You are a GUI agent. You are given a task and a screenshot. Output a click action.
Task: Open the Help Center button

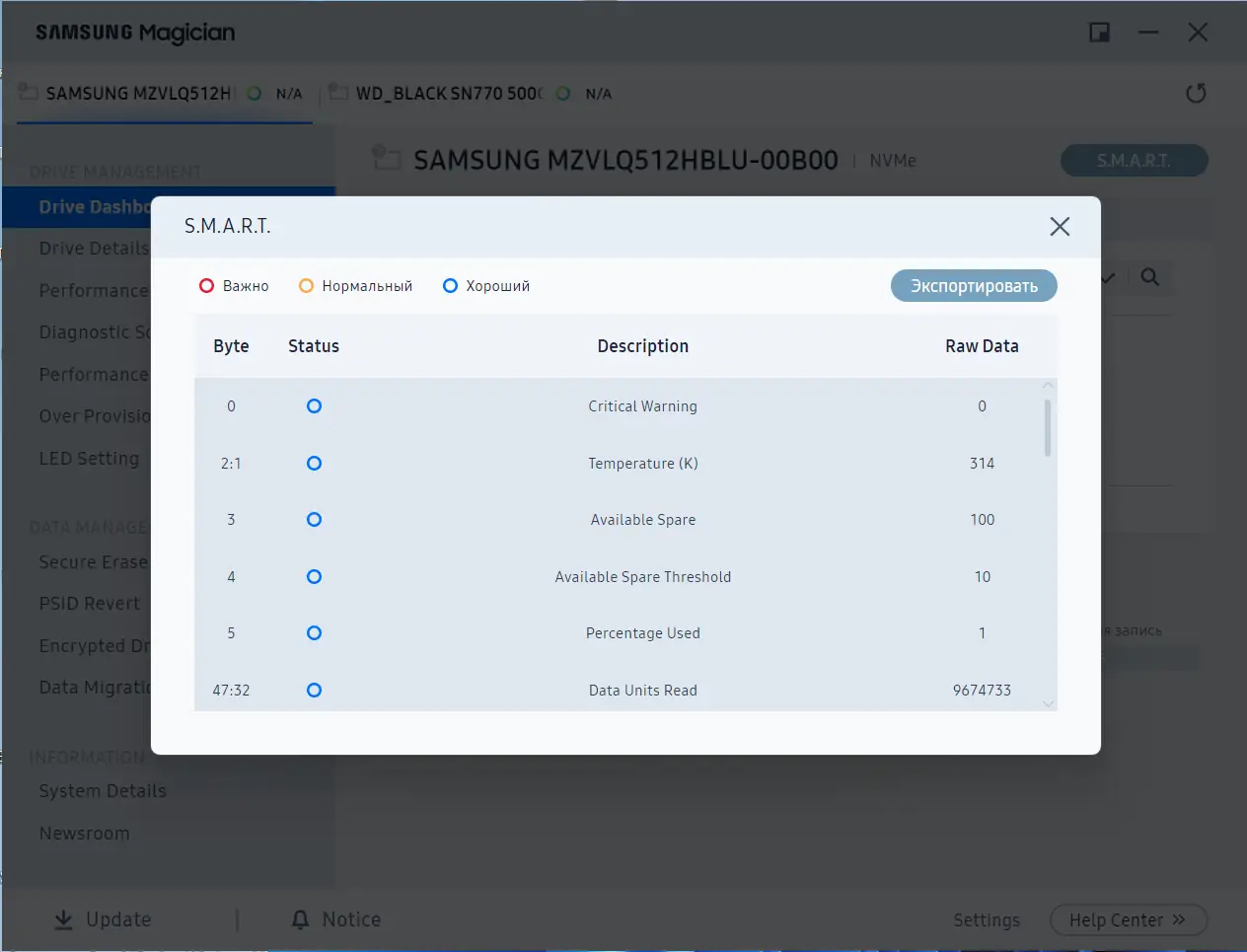point(1129,920)
